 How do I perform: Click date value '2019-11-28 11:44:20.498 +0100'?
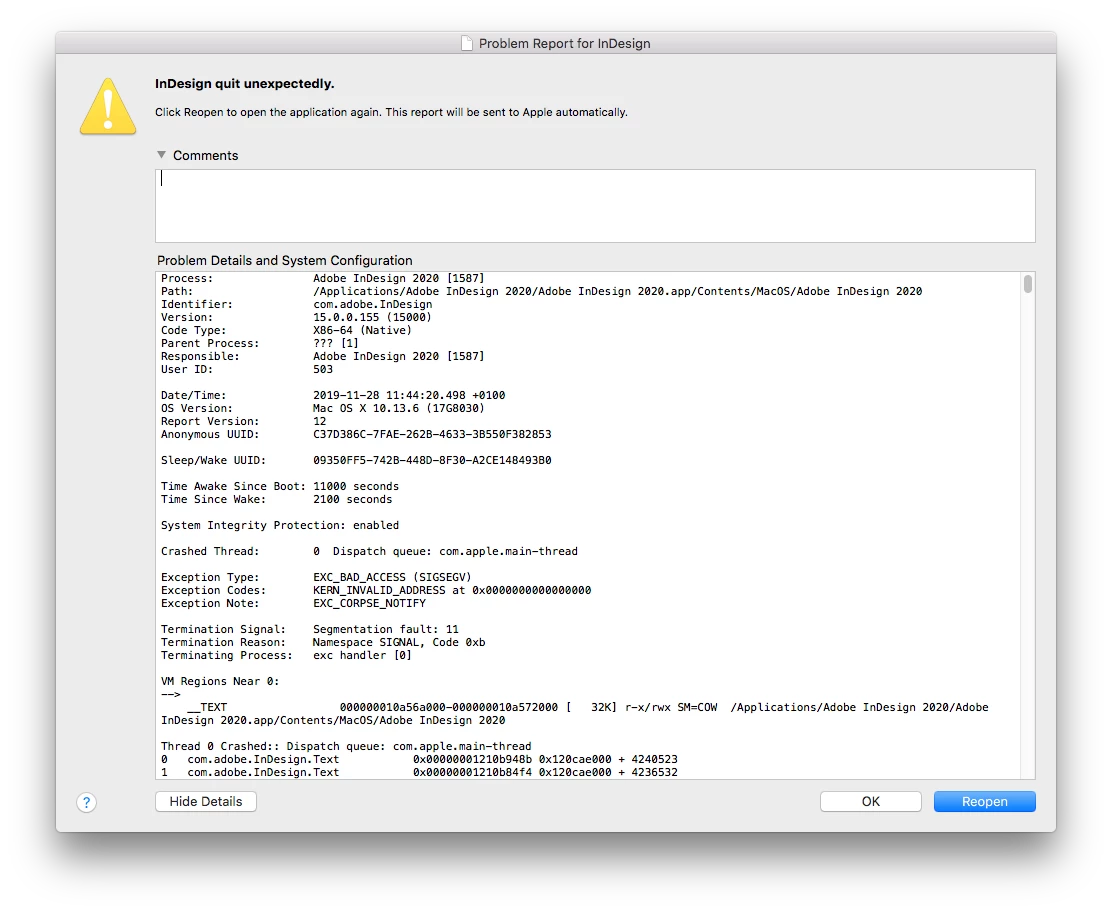tap(409, 395)
